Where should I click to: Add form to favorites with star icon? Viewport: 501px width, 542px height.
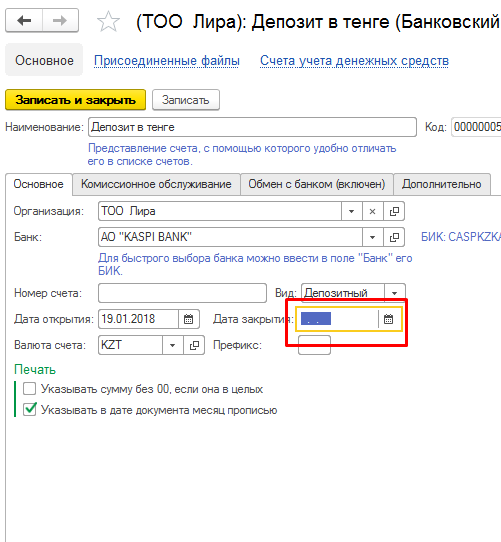tap(109, 21)
